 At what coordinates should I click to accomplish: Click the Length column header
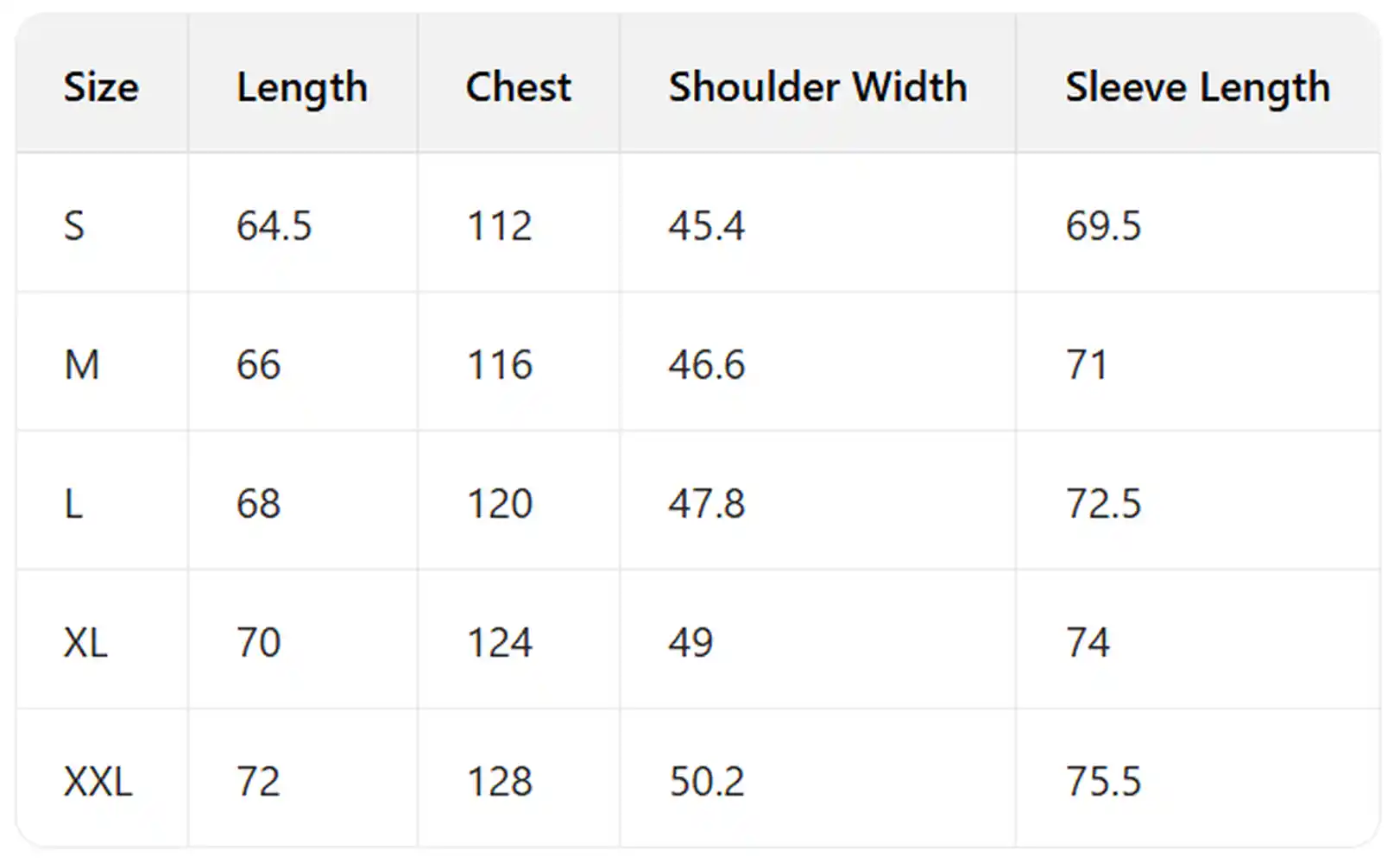tap(302, 87)
